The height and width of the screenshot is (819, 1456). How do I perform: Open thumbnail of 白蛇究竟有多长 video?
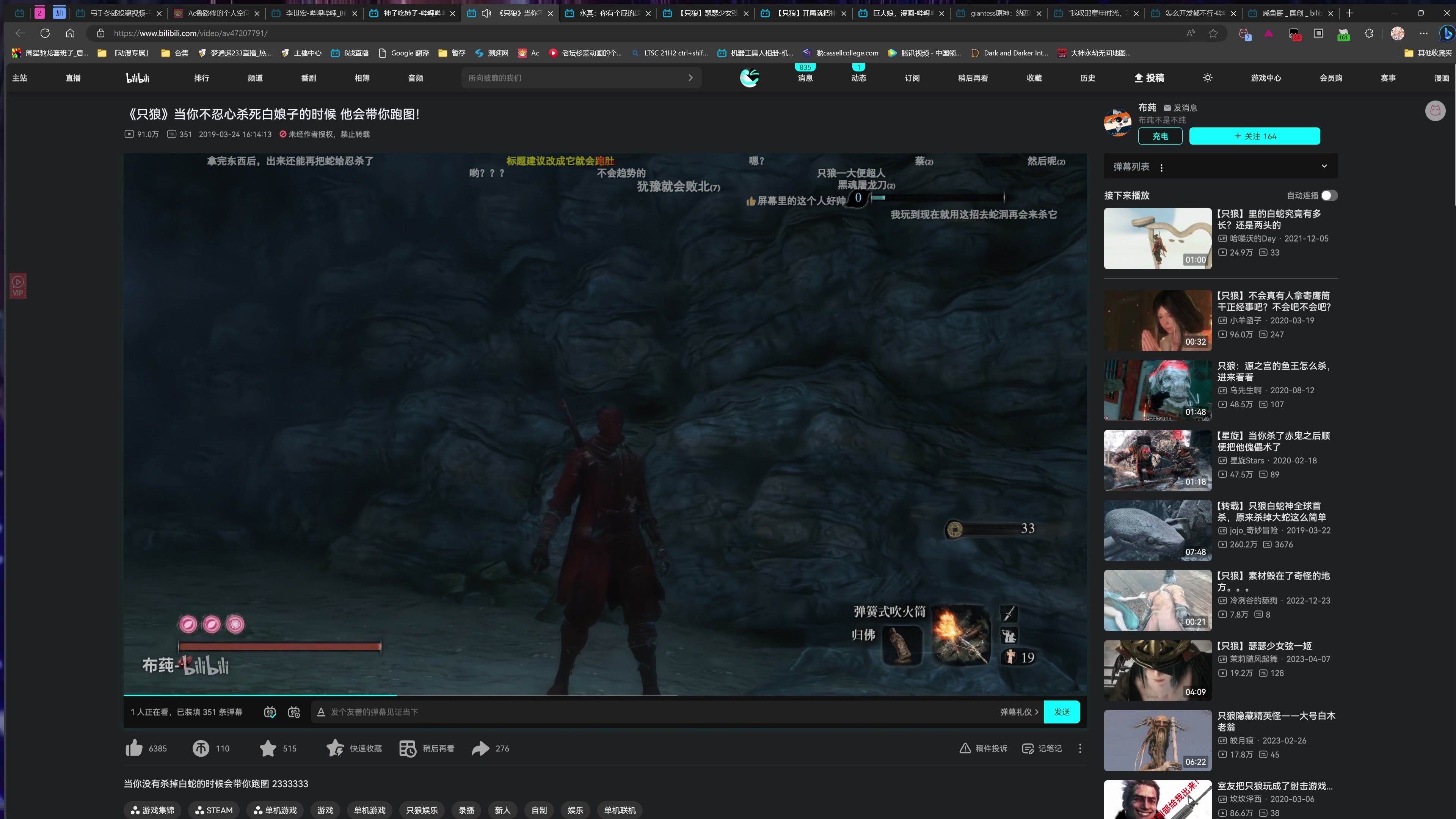coord(1157,238)
